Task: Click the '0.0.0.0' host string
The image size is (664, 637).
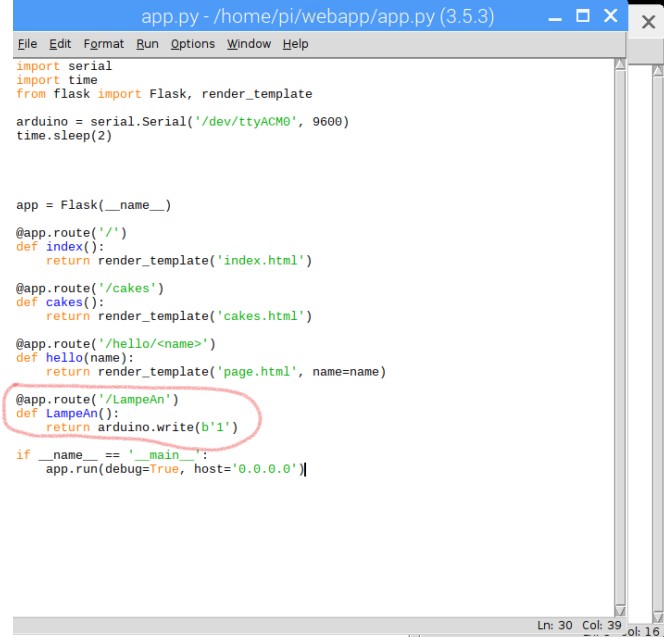Action: pyautogui.click(x=264, y=469)
